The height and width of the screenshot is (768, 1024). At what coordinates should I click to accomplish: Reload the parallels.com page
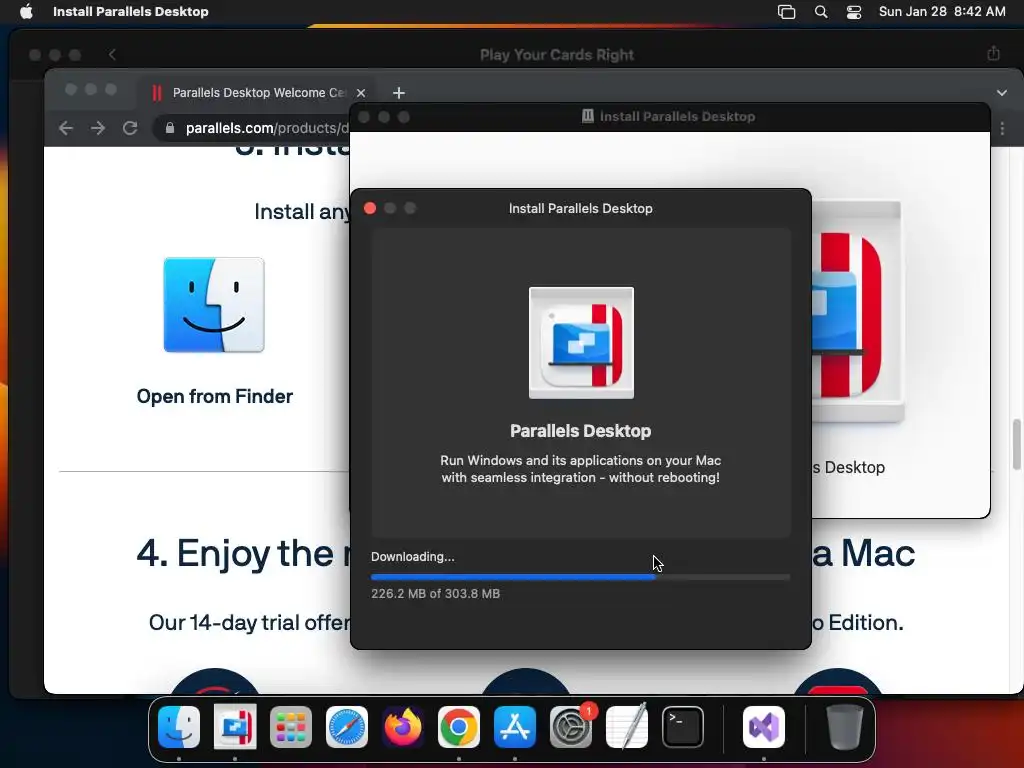click(130, 128)
